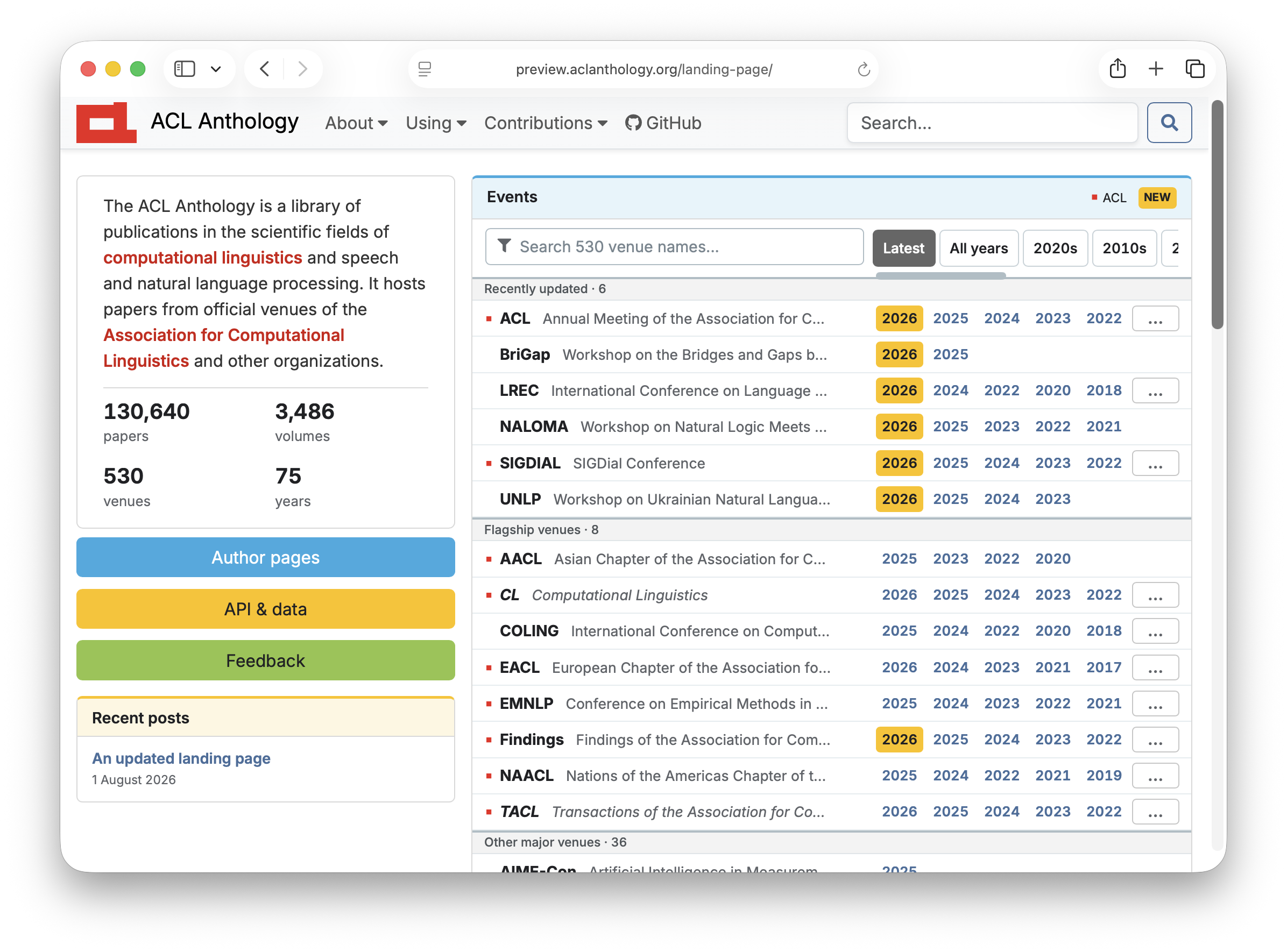Open the BriGap venue name link
1287x952 pixels.
point(525,354)
